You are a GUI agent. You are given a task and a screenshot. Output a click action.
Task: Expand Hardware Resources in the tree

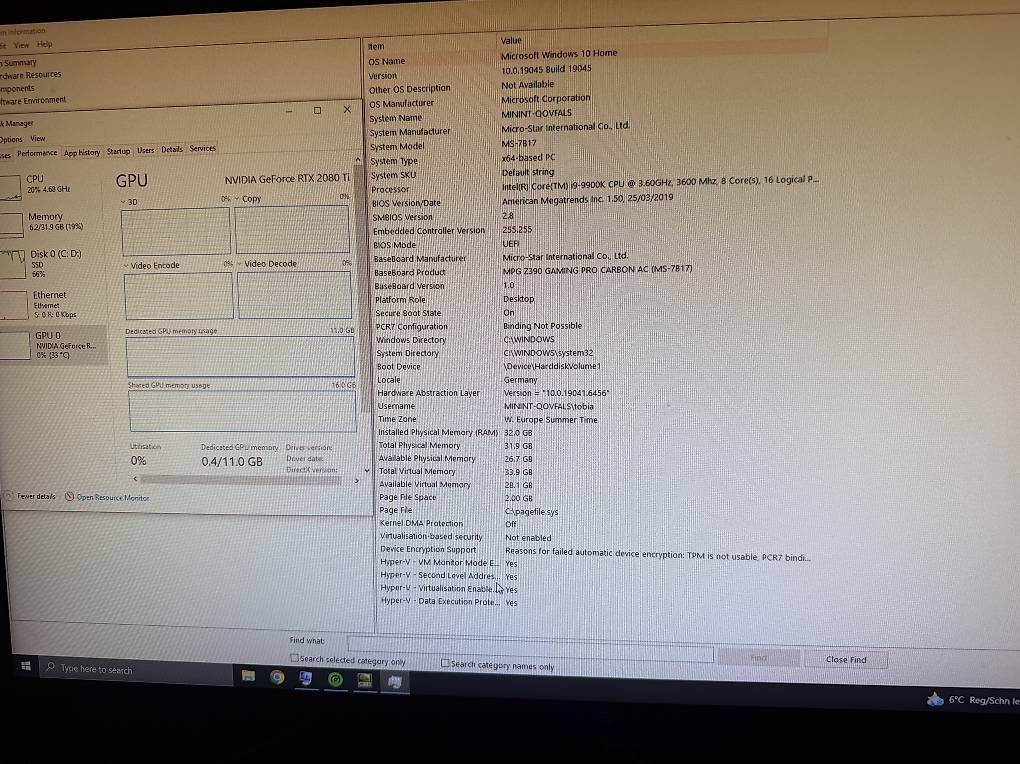coord(31,75)
